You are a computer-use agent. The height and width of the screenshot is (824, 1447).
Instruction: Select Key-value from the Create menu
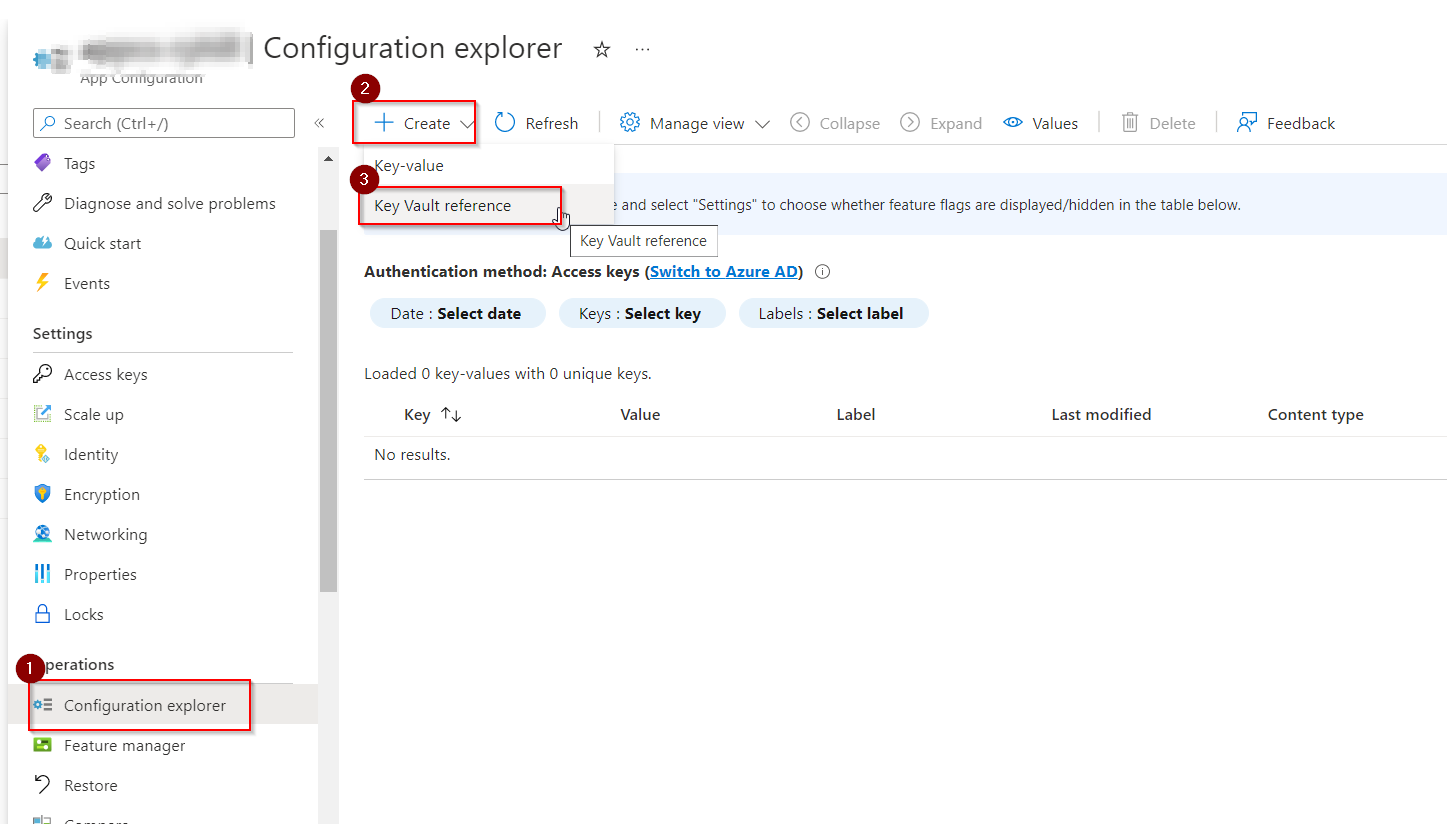tap(486, 165)
